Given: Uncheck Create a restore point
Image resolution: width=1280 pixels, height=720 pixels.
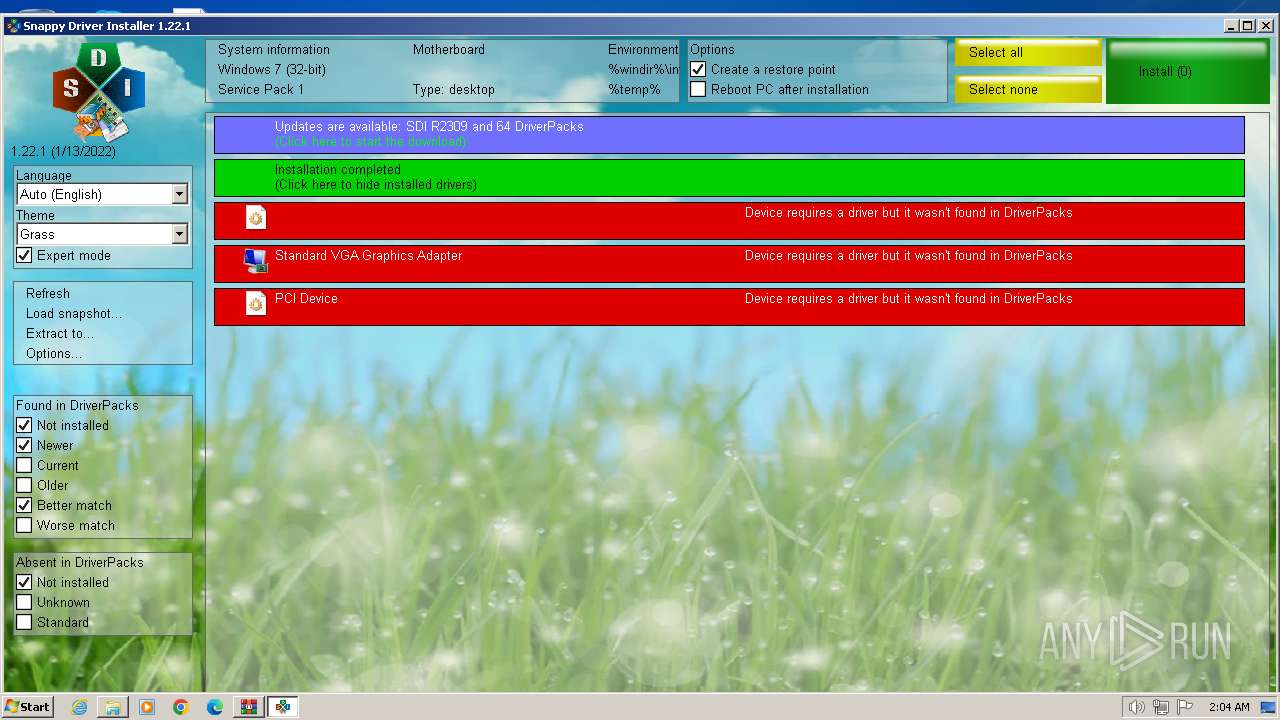Looking at the screenshot, I should (x=698, y=70).
